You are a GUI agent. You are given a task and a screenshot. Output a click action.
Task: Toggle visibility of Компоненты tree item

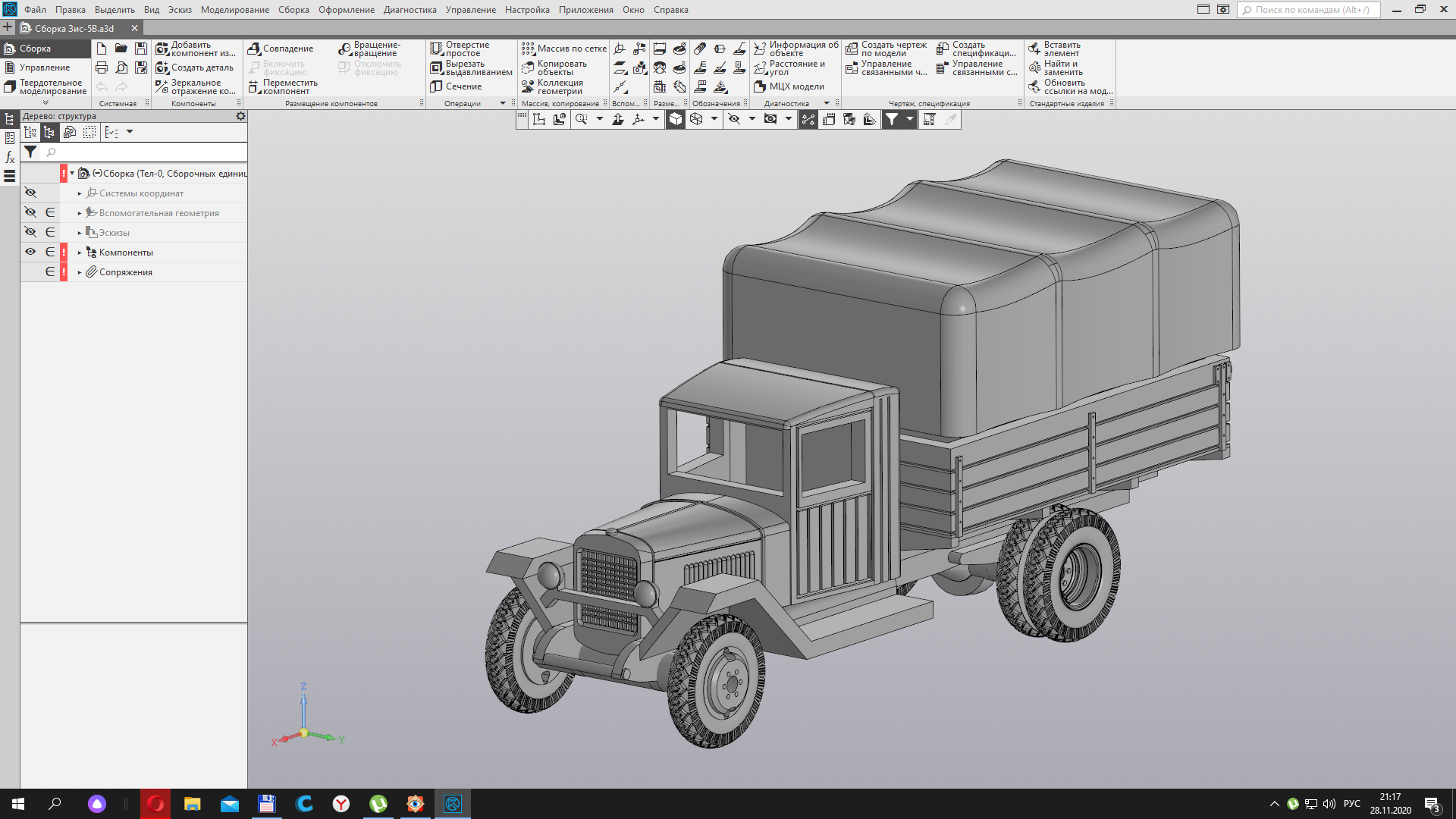pos(30,251)
